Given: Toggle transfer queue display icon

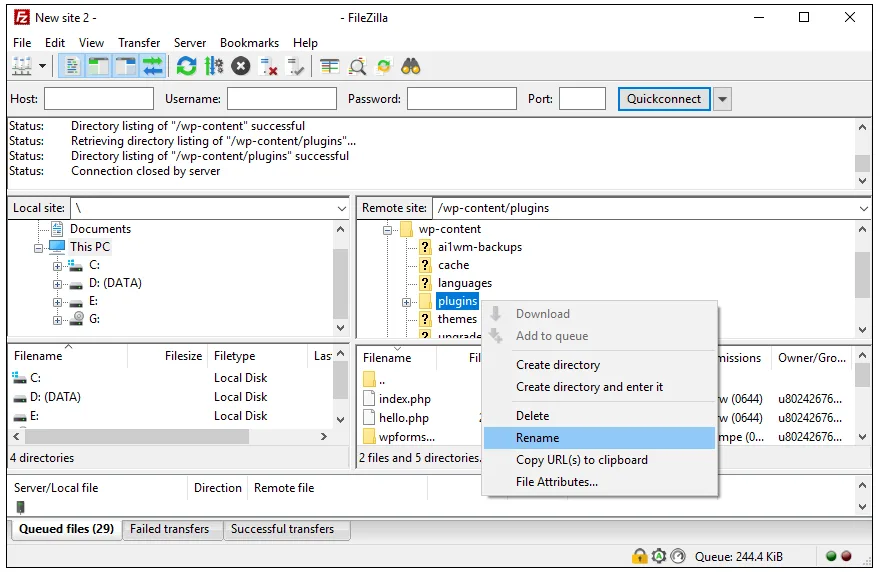Looking at the screenshot, I should [153, 66].
